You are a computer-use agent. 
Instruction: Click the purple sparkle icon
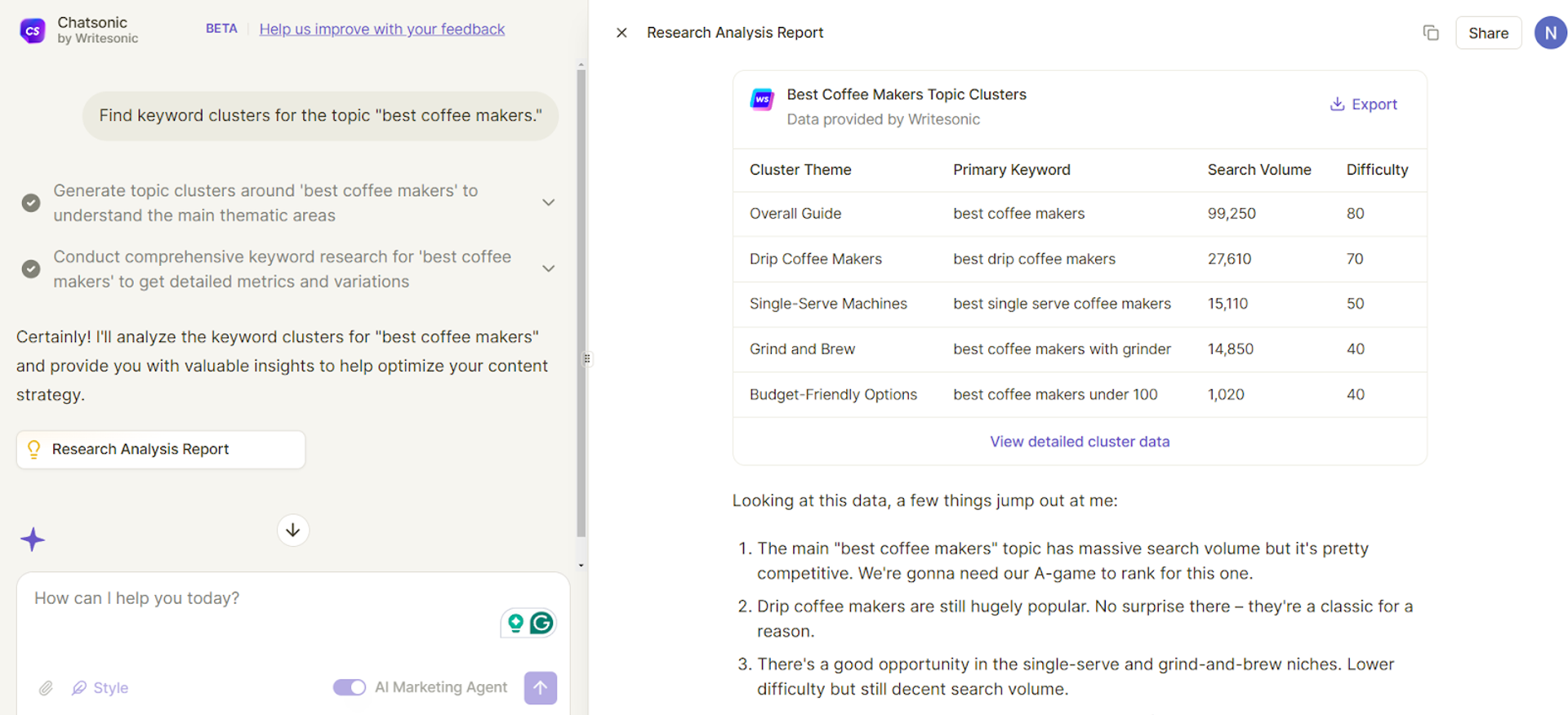[x=33, y=540]
